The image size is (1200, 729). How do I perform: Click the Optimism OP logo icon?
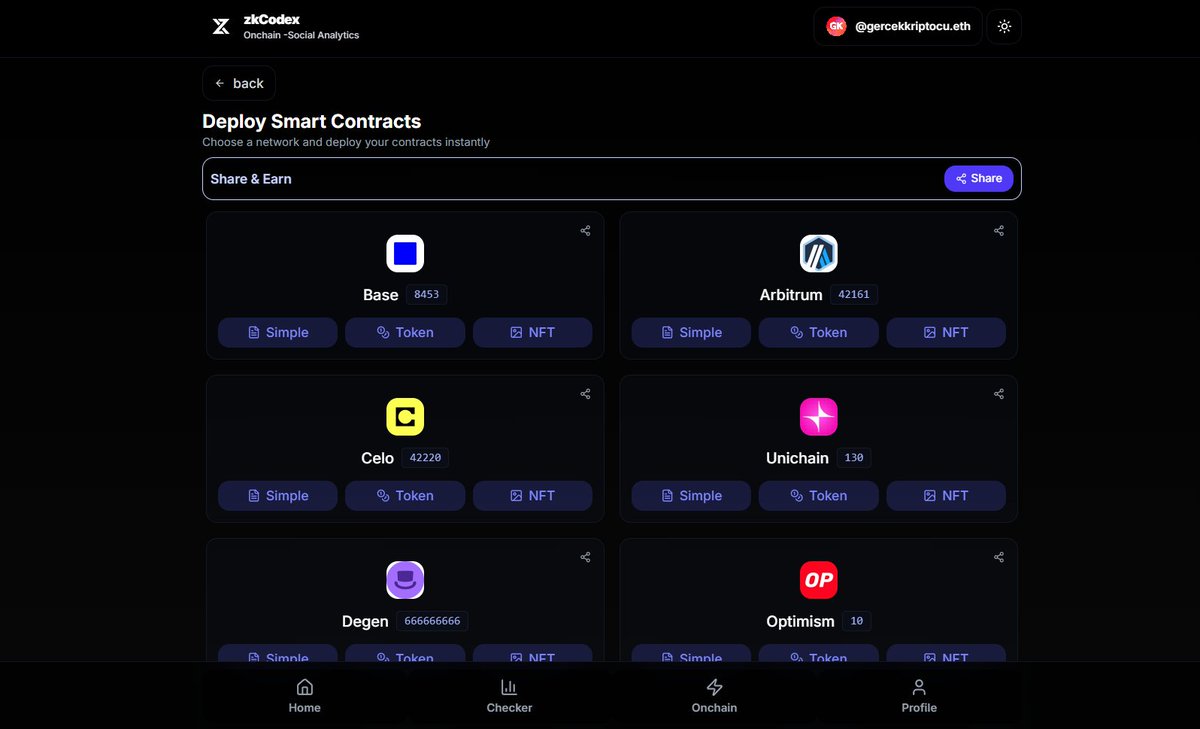click(818, 580)
